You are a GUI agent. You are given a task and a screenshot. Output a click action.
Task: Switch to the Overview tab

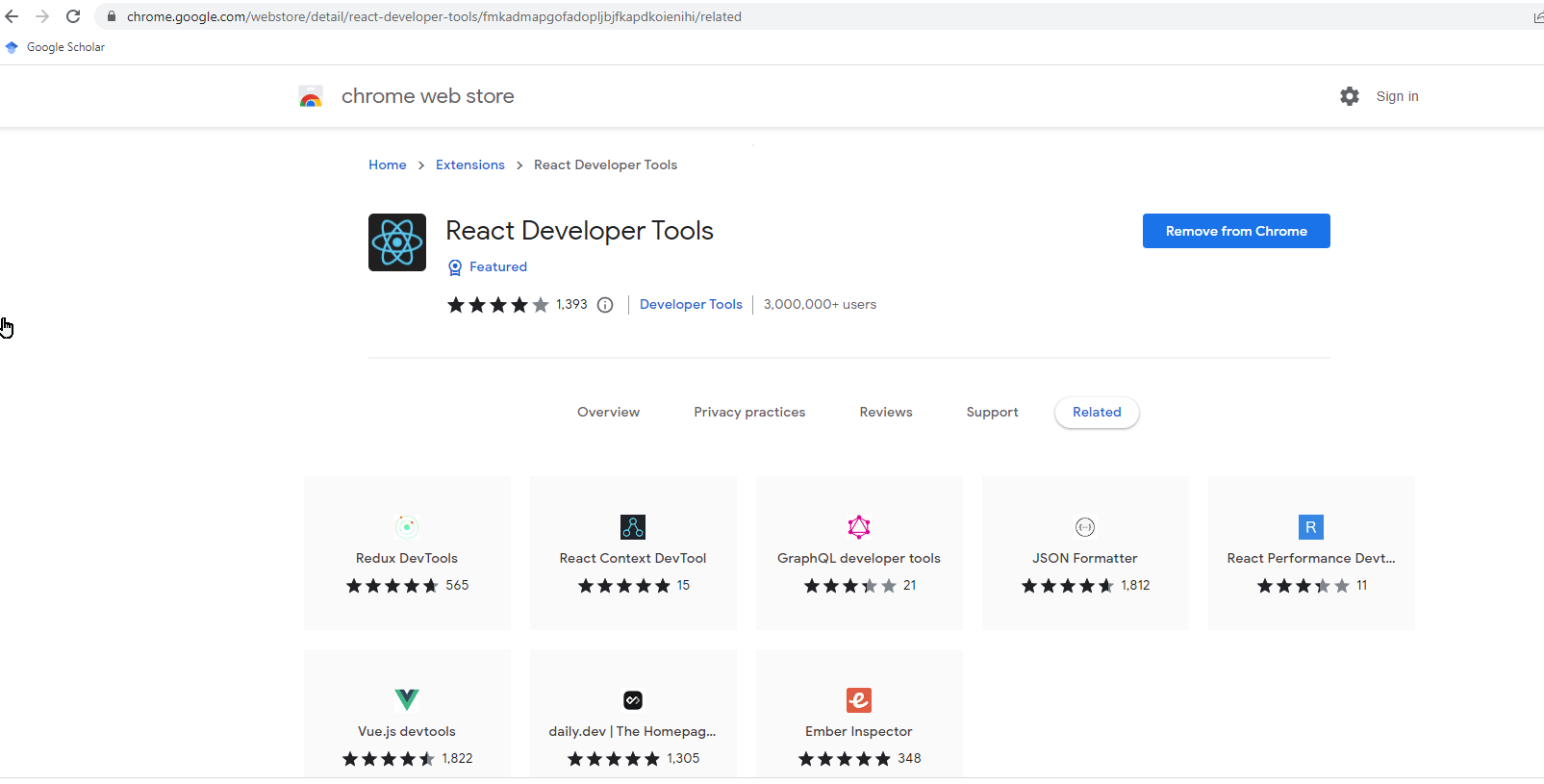coord(608,412)
